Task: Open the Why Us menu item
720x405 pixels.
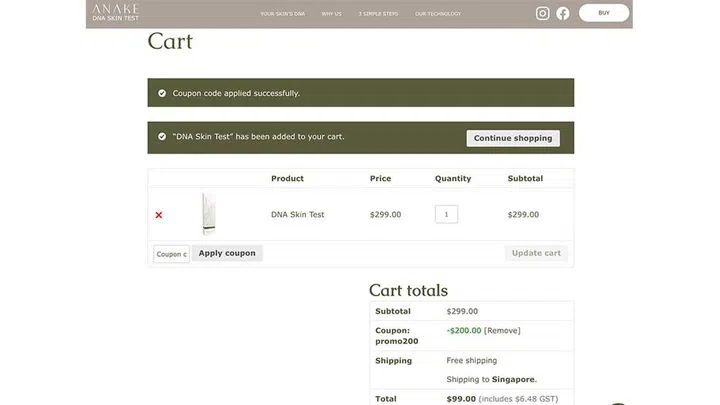Action: (x=331, y=14)
